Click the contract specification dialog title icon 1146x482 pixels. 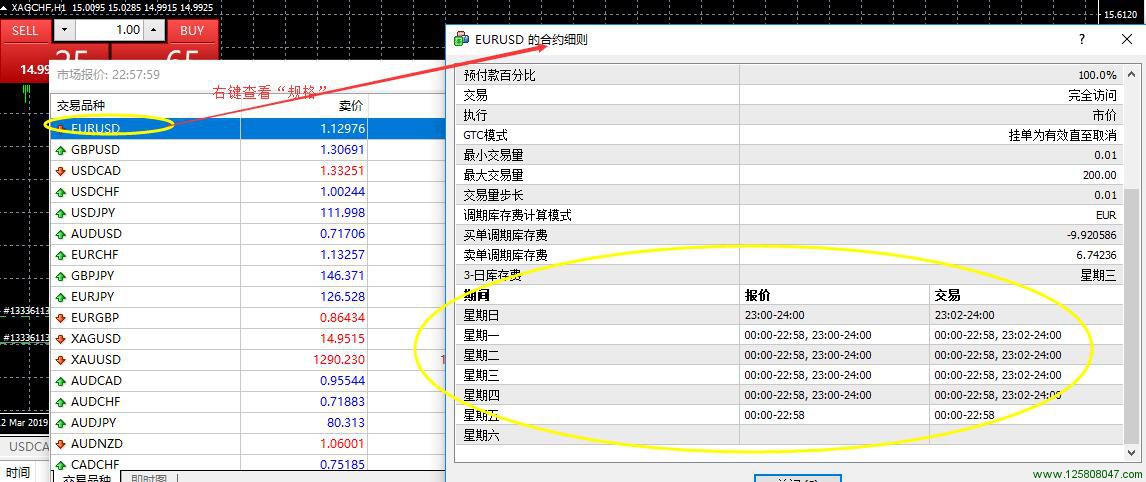461,39
